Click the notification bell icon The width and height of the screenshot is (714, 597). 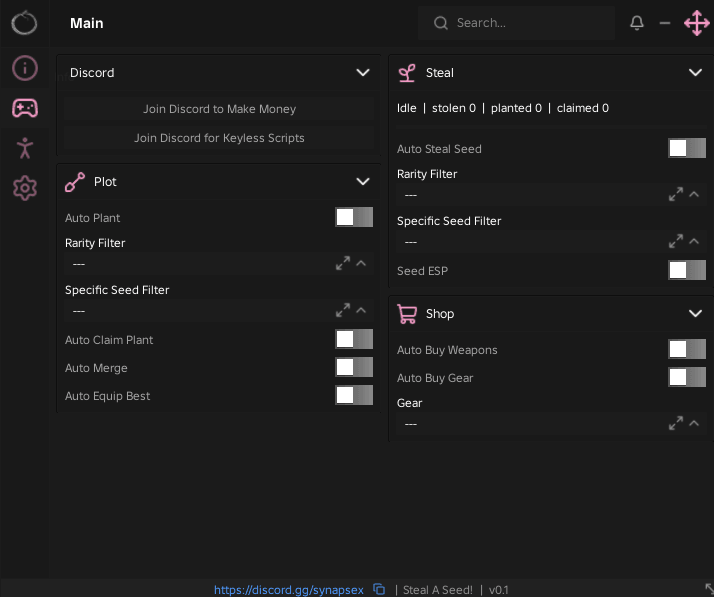click(x=637, y=23)
